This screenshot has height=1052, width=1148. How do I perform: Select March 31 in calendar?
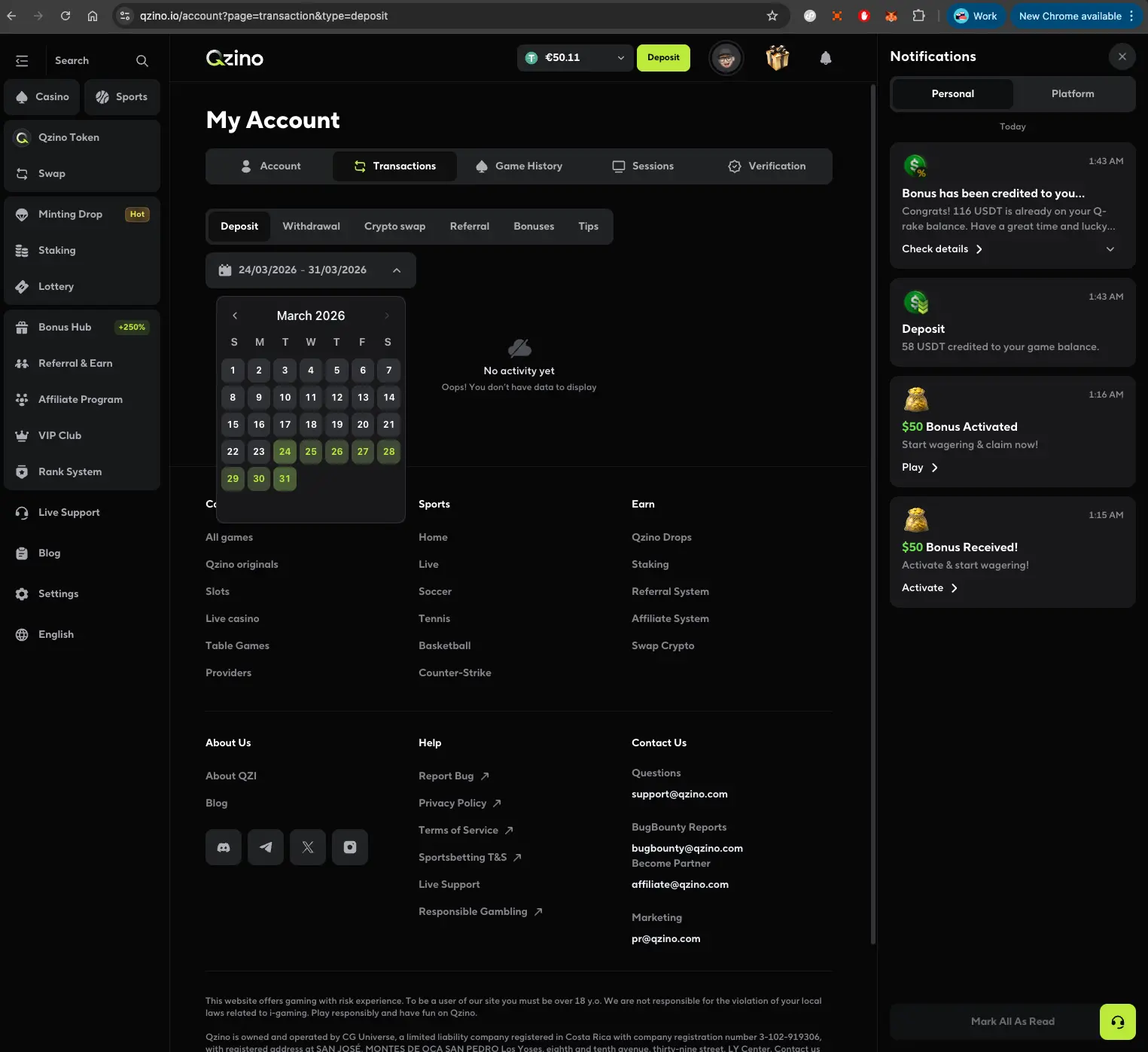[285, 479]
